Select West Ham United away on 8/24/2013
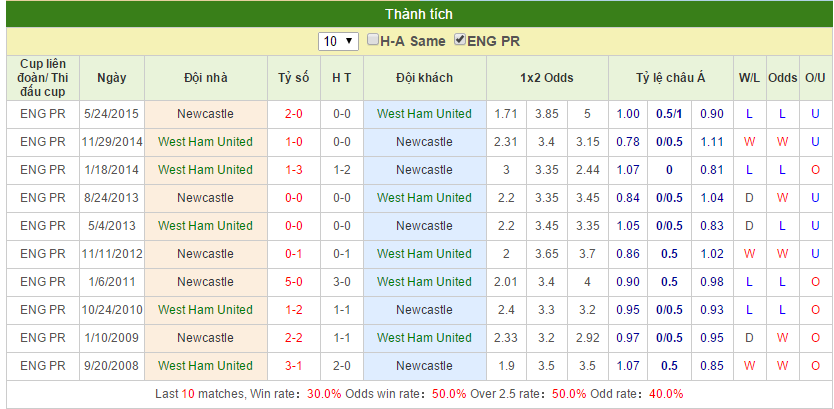Viewport: 834px width, 409px height. [424, 198]
